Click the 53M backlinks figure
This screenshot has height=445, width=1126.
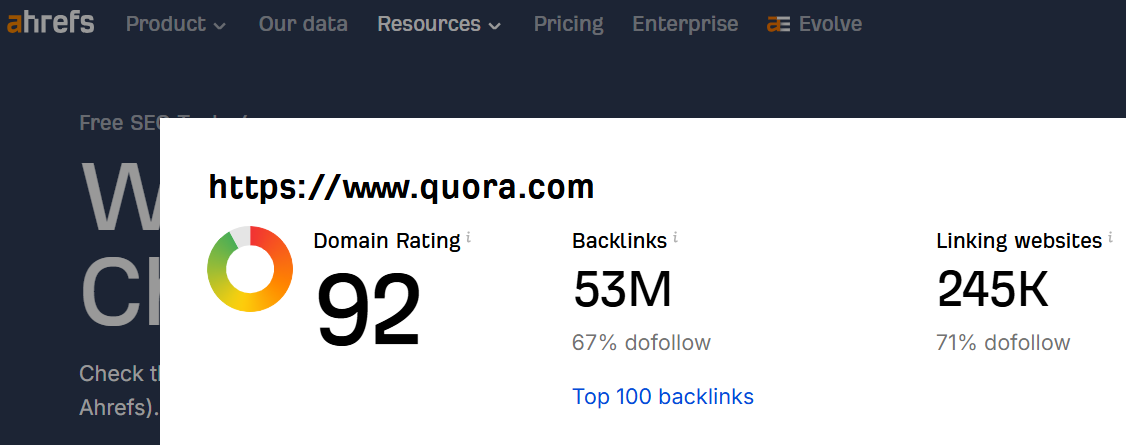coord(622,290)
